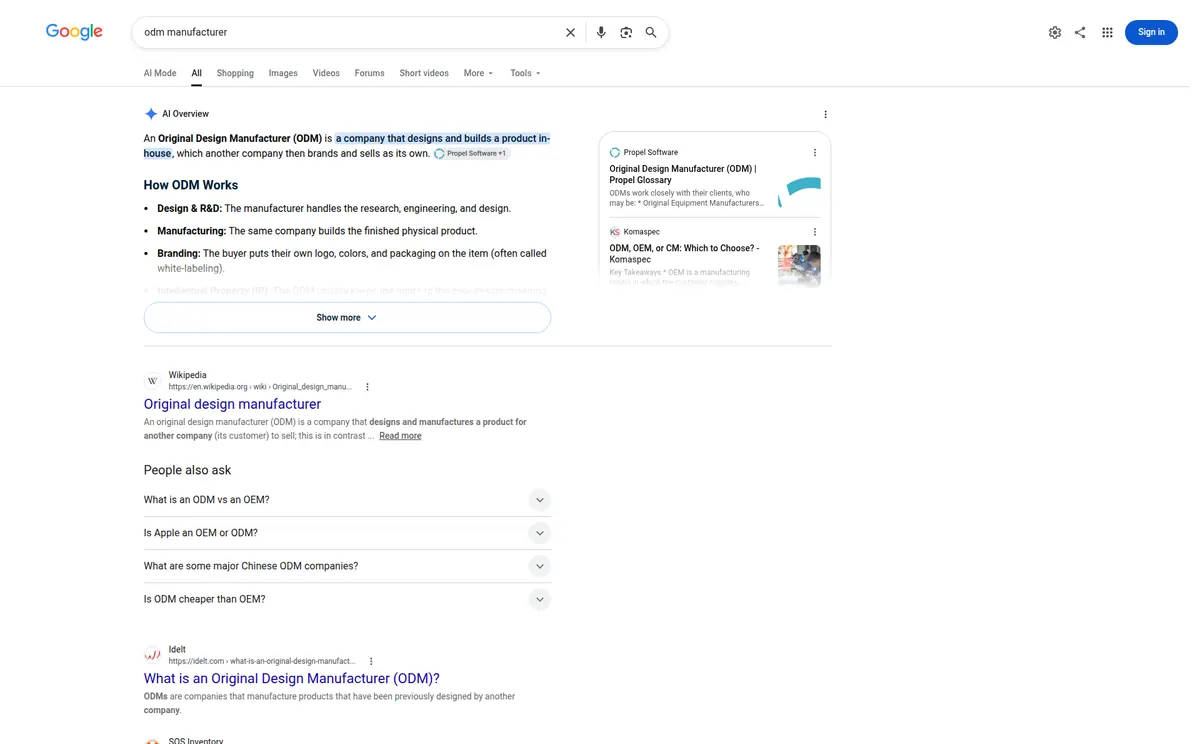Clear the search box text
The image size is (1200, 744).
570,32
